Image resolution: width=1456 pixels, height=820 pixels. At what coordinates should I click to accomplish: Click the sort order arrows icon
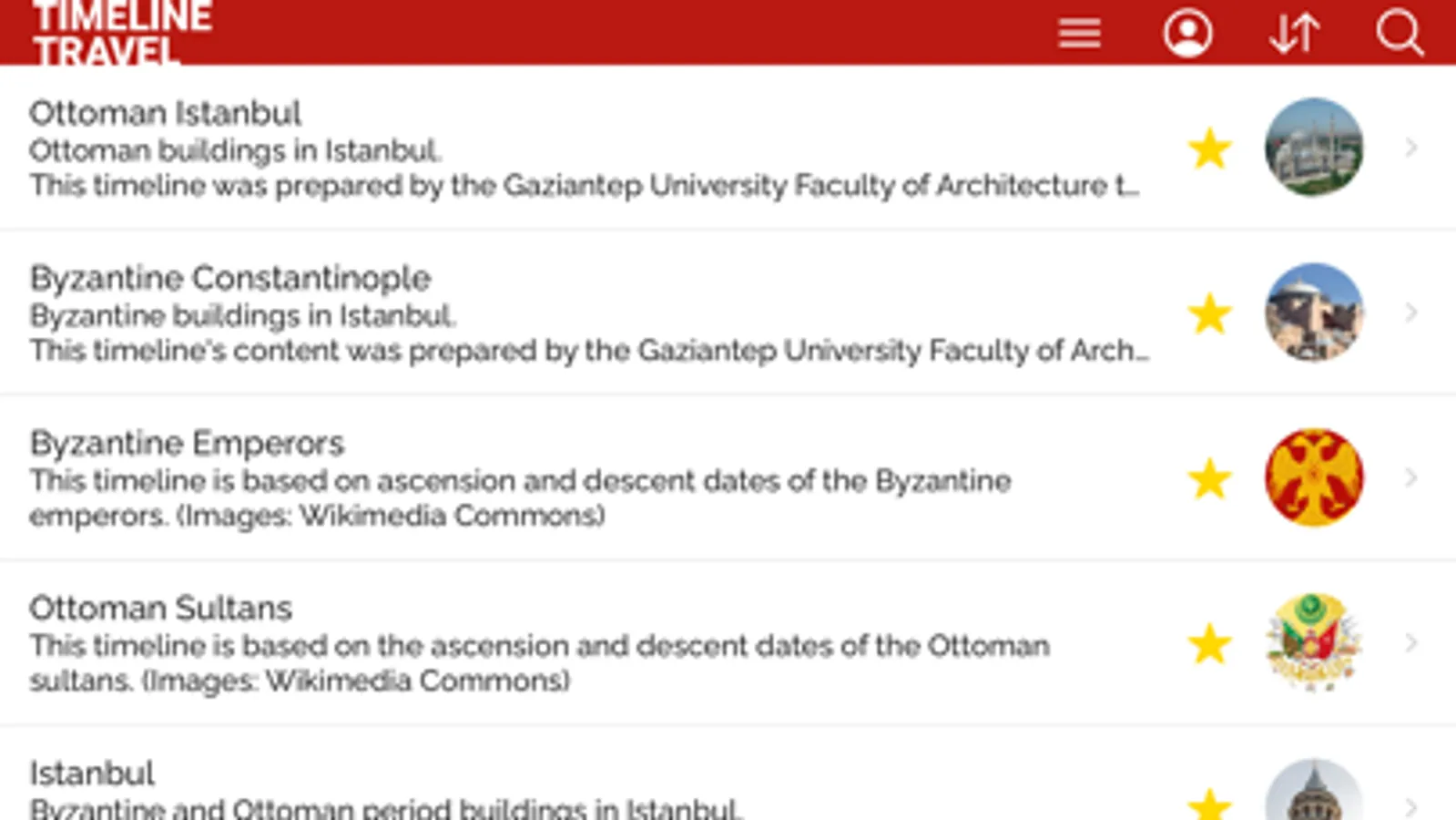1294,34
